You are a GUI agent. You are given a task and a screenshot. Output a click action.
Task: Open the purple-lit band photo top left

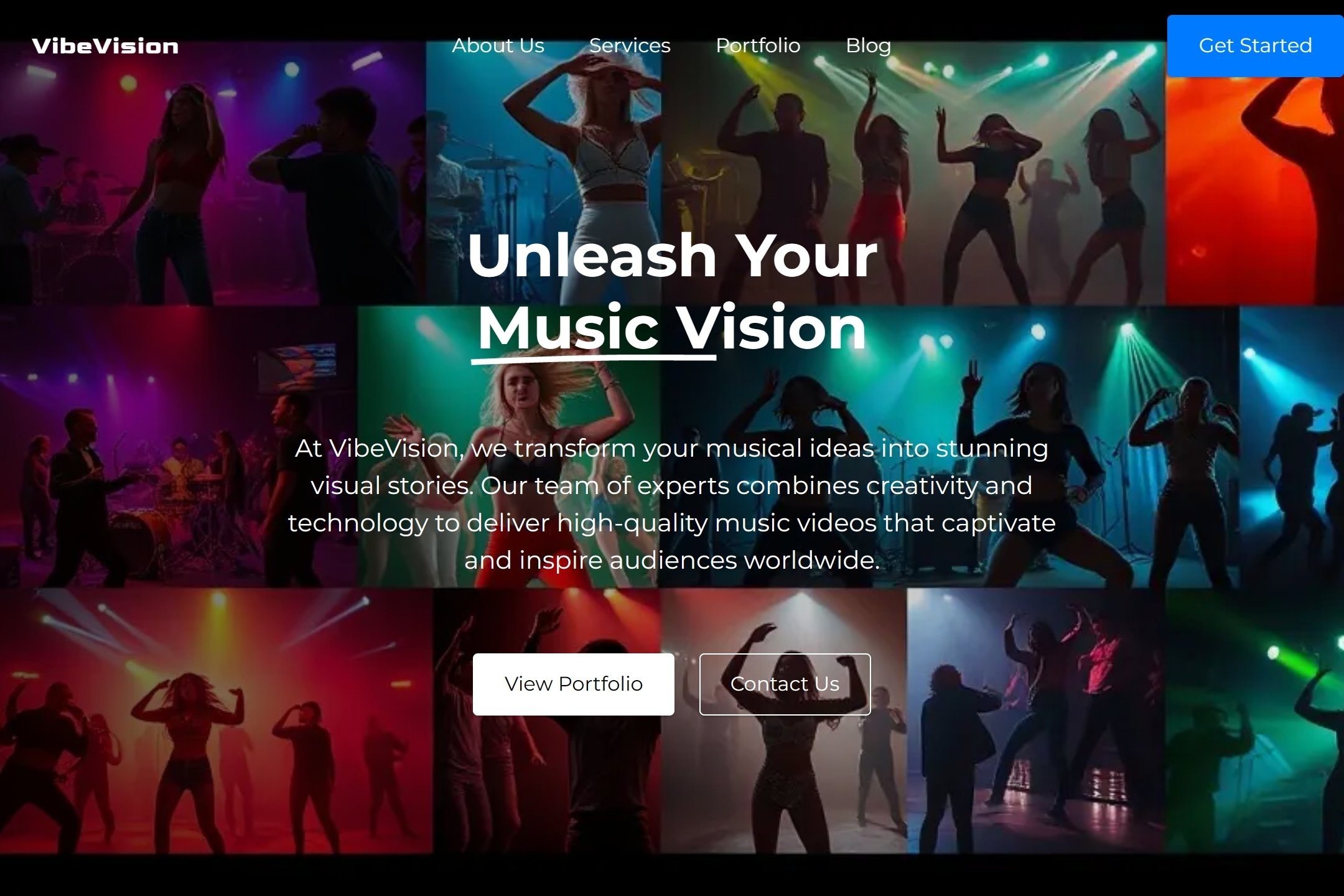[x=213, y=174]
